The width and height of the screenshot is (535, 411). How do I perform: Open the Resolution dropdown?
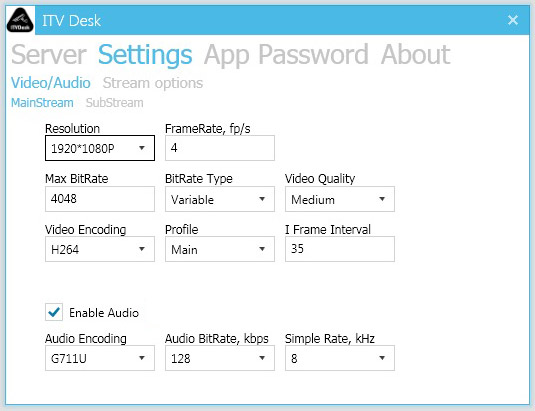tap(100, 148)
